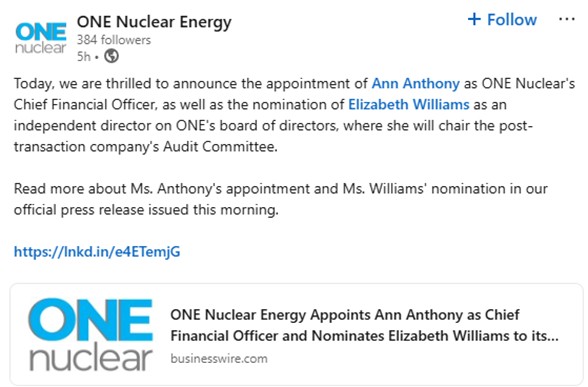Click the paragraph starting with Read more
Viewport: 588px width, 387px height.
point(281,199)
